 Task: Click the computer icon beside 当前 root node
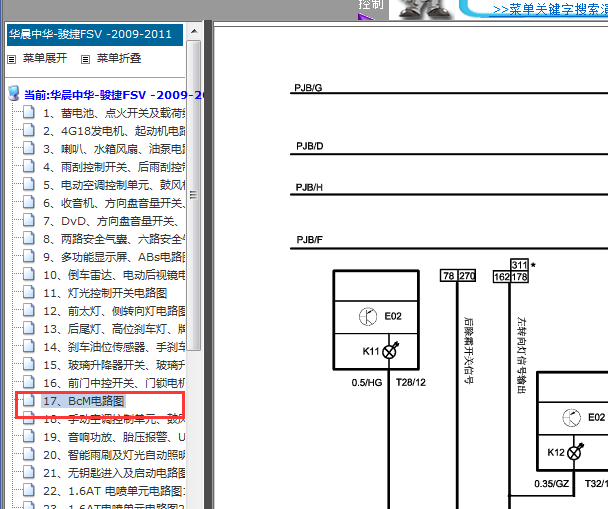(x=14, y=93)
